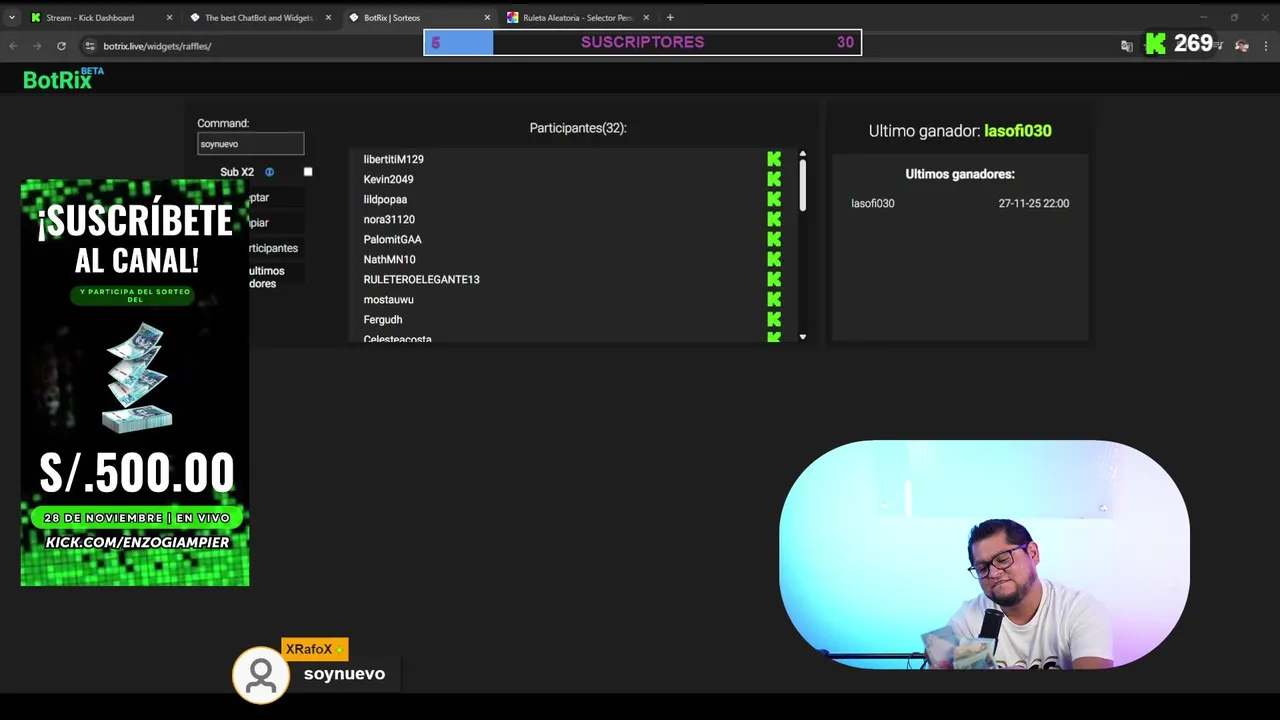The width and height of the screenshot is (1280, 720).
Task: Click the chat user avatar icon
Action: point(261,676)
